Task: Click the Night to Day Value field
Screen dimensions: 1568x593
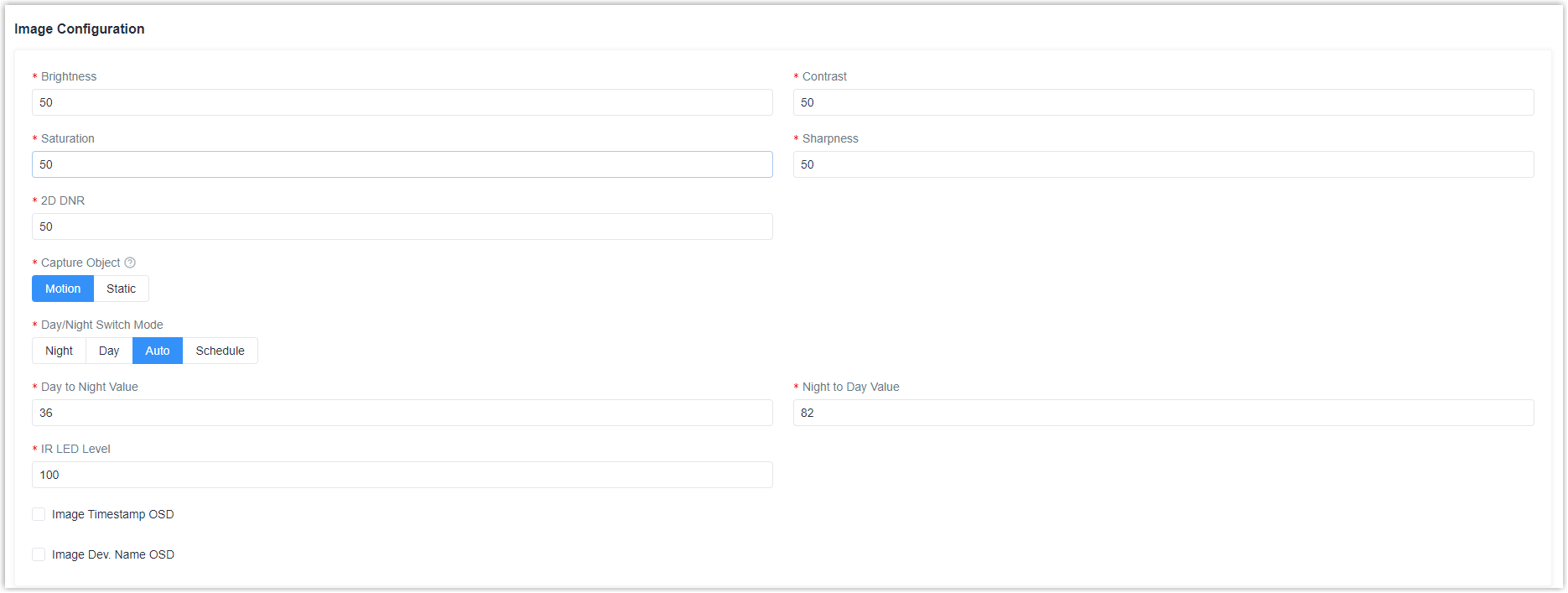Action: (x=1164, y=413)
